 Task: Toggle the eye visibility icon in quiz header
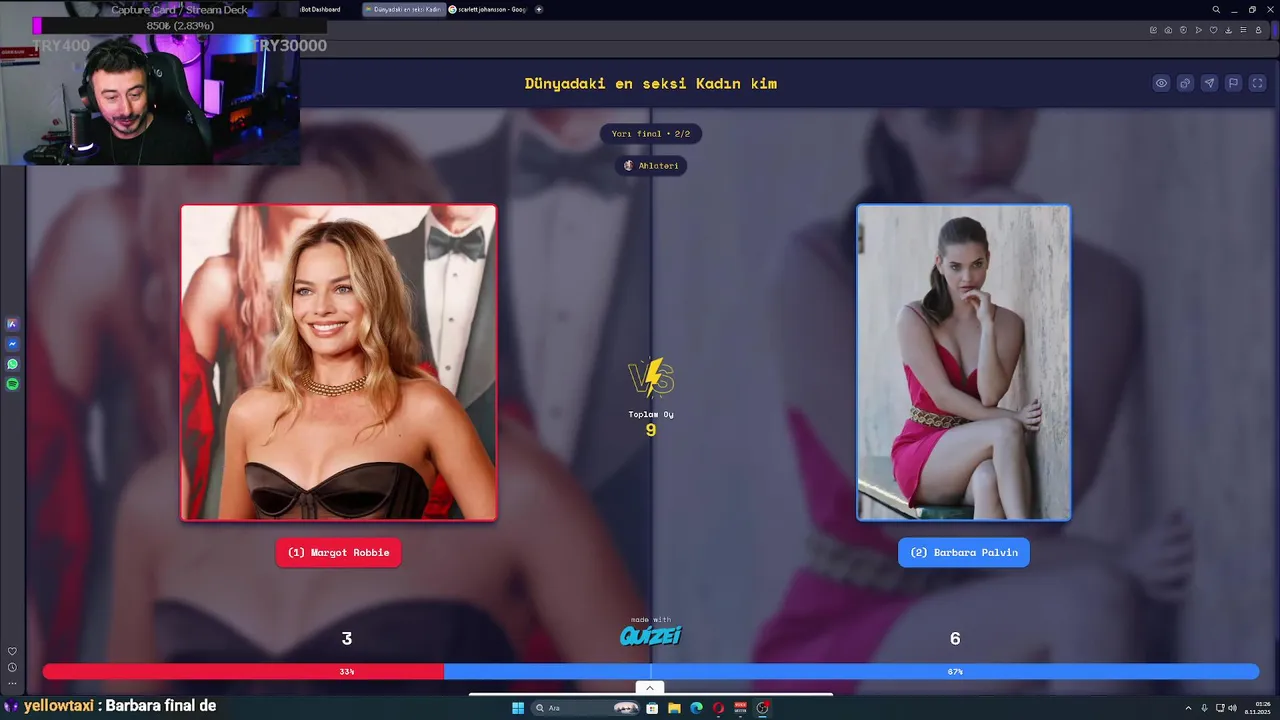coord(1161,83)
